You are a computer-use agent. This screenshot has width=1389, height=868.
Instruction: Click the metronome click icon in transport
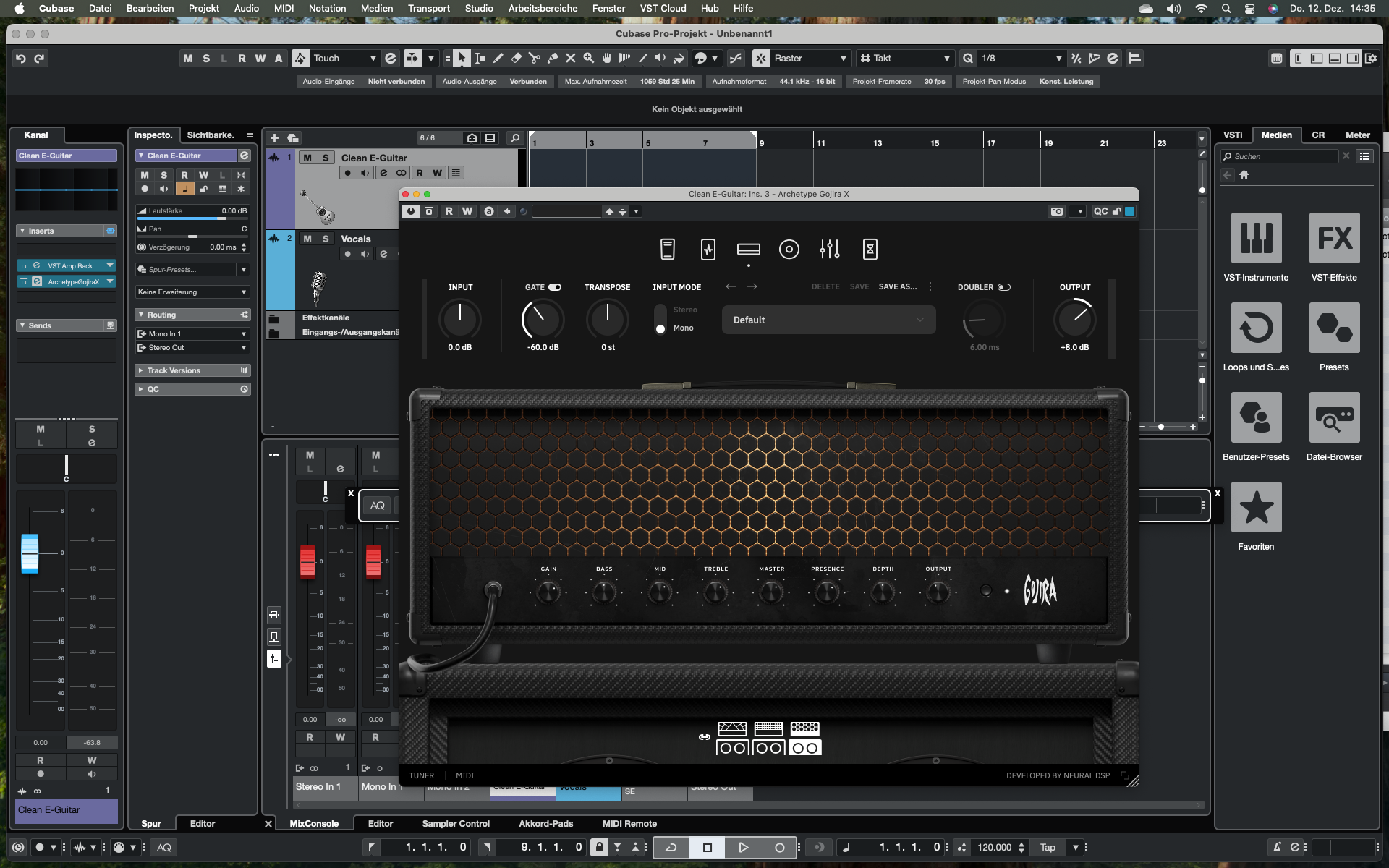pyautogui.click(x=1277, y=847)
